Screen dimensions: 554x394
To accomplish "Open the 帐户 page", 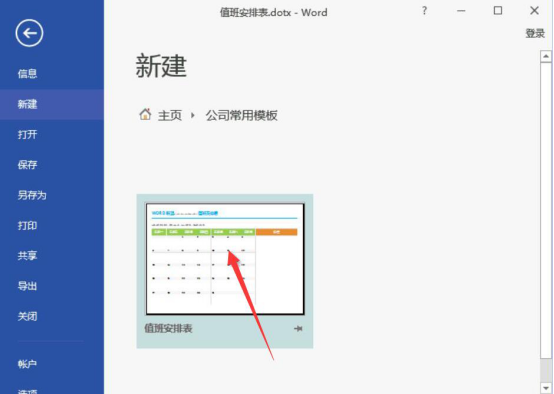I will tap(28, 364).
